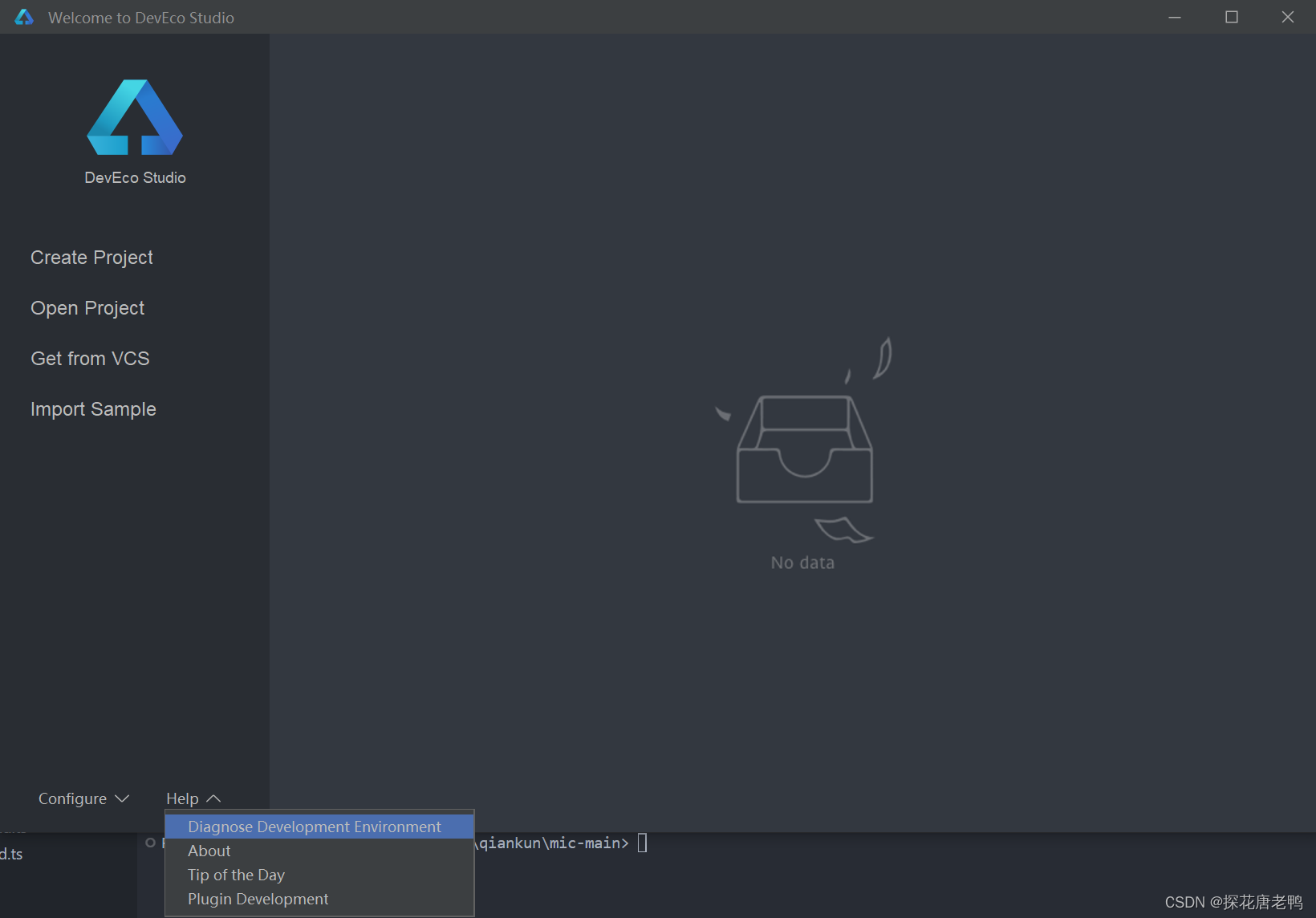
Task: Click the terminal prompt qiankun\mic-main
Action: click(554, 843)
